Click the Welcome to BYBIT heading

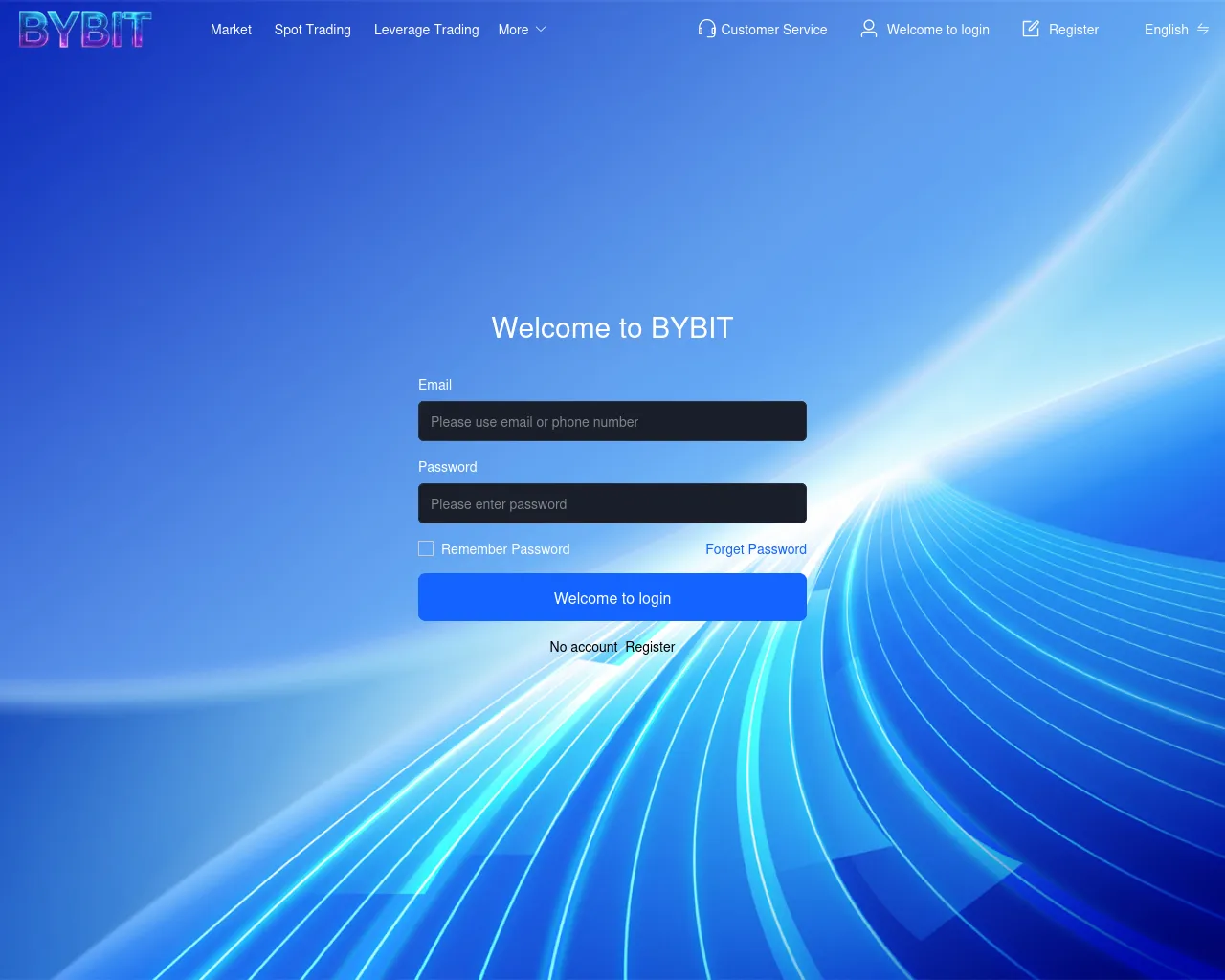[612, 328]
